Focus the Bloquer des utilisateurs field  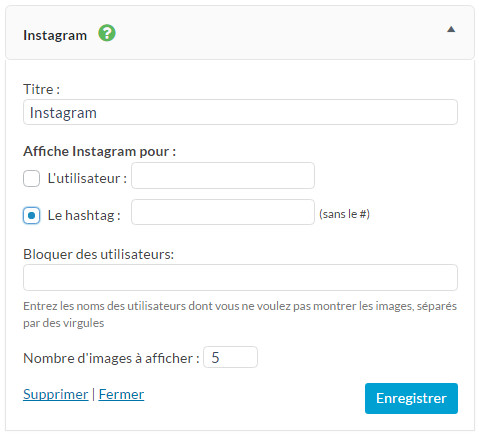tap(240, 277)
